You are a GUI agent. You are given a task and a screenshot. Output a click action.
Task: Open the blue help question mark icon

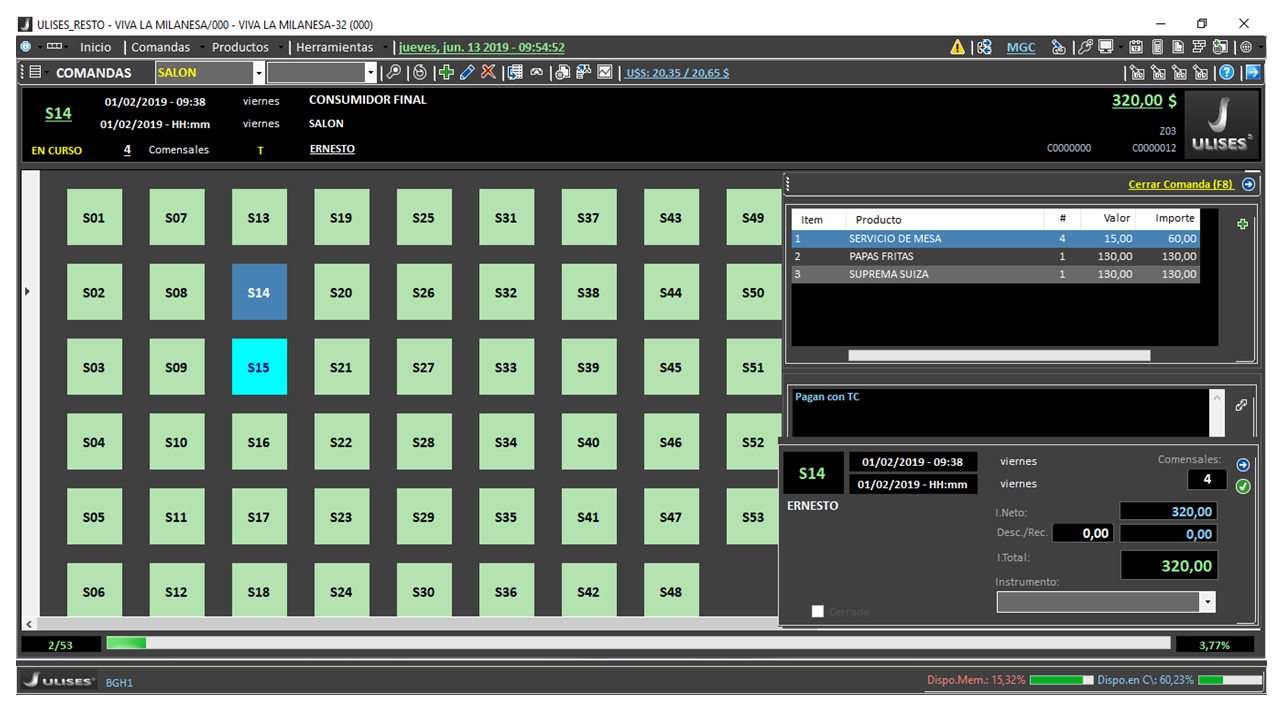tap(1227, 72)
